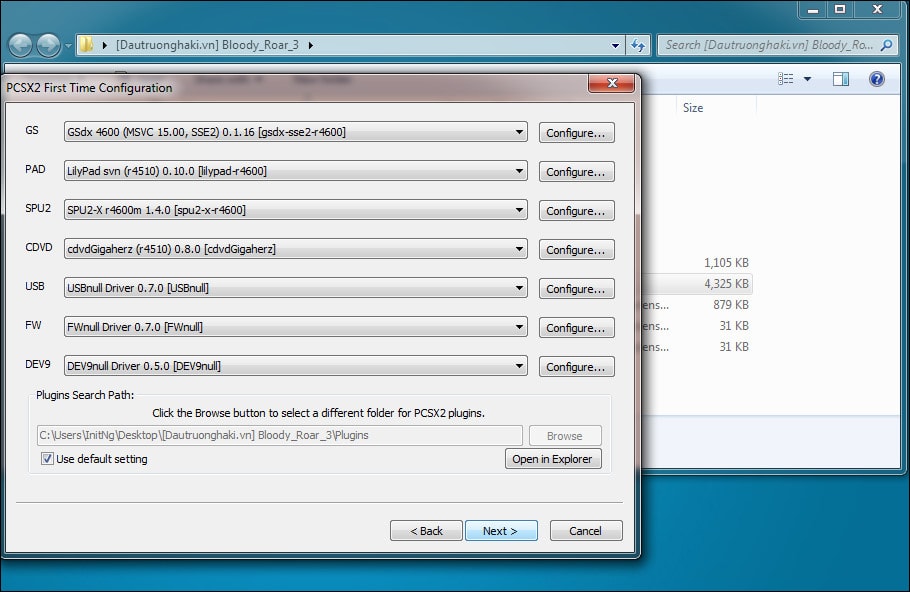
Task: Configure the CDVD plugin
Action: tap(576, 249)
